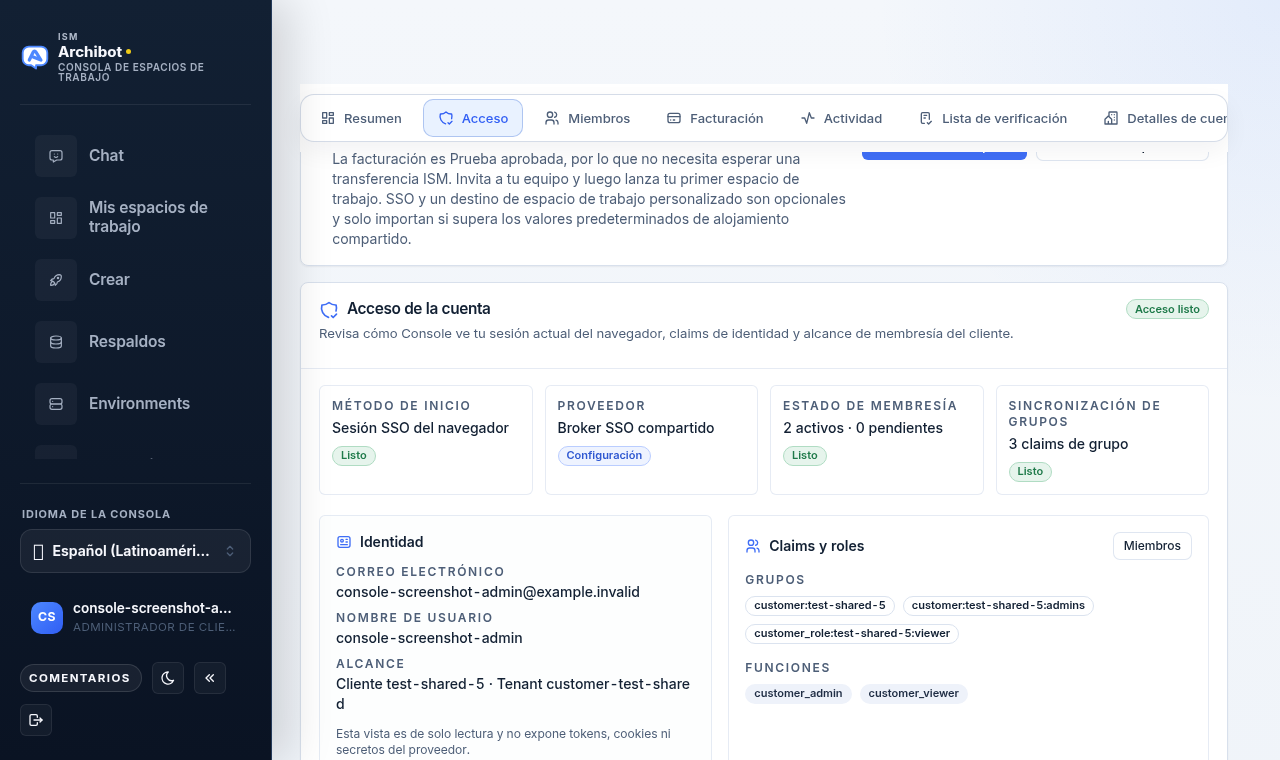Click the Miembros tab people icon
Viewport: 1280px width, 760px height.
(552, 118)
